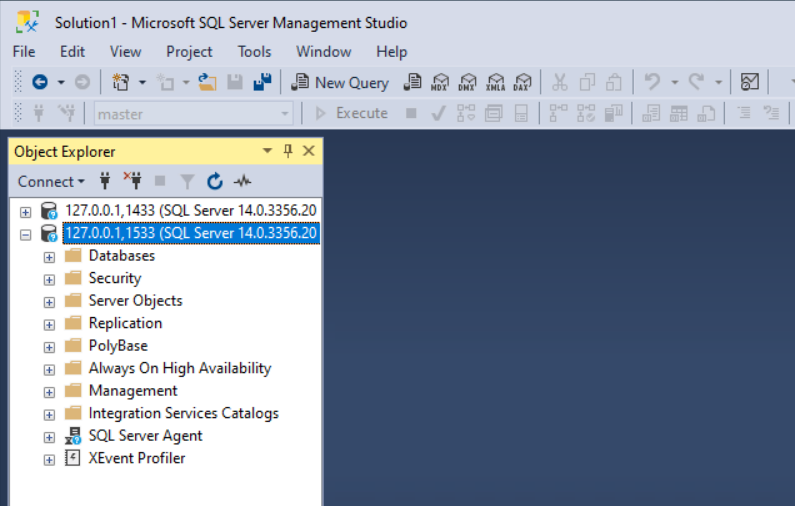
Task: Click Connect Object Explorer plug icon
Action: click(105, 181)
